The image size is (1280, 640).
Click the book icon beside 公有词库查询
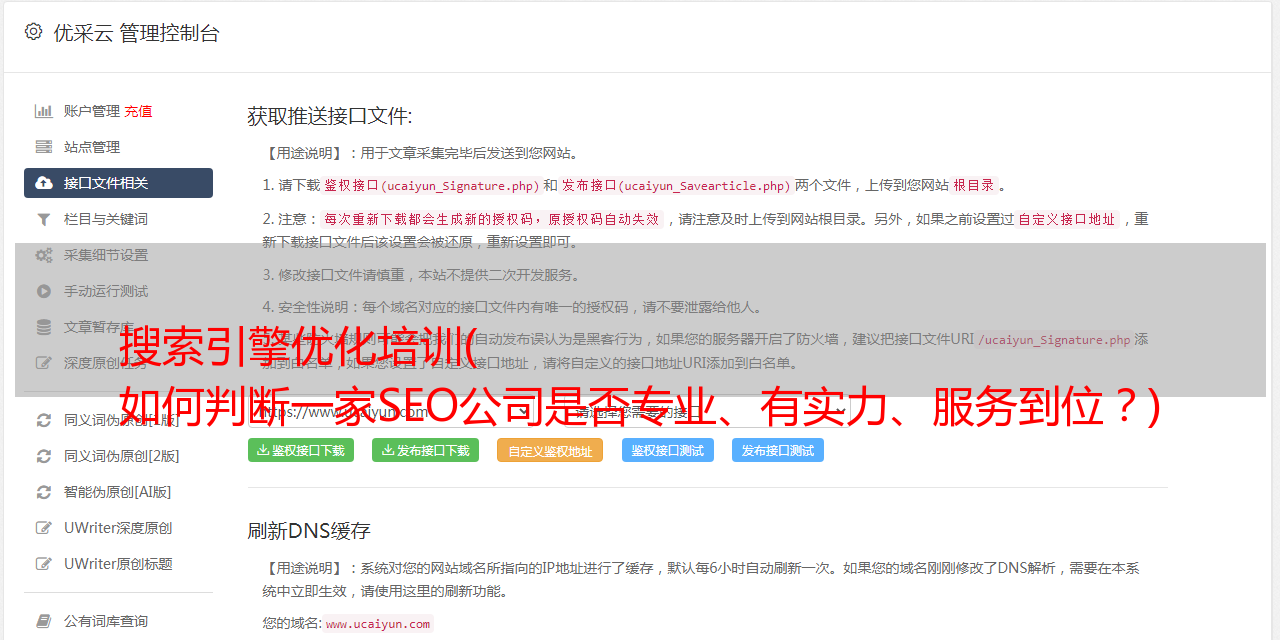coord(44,621)
